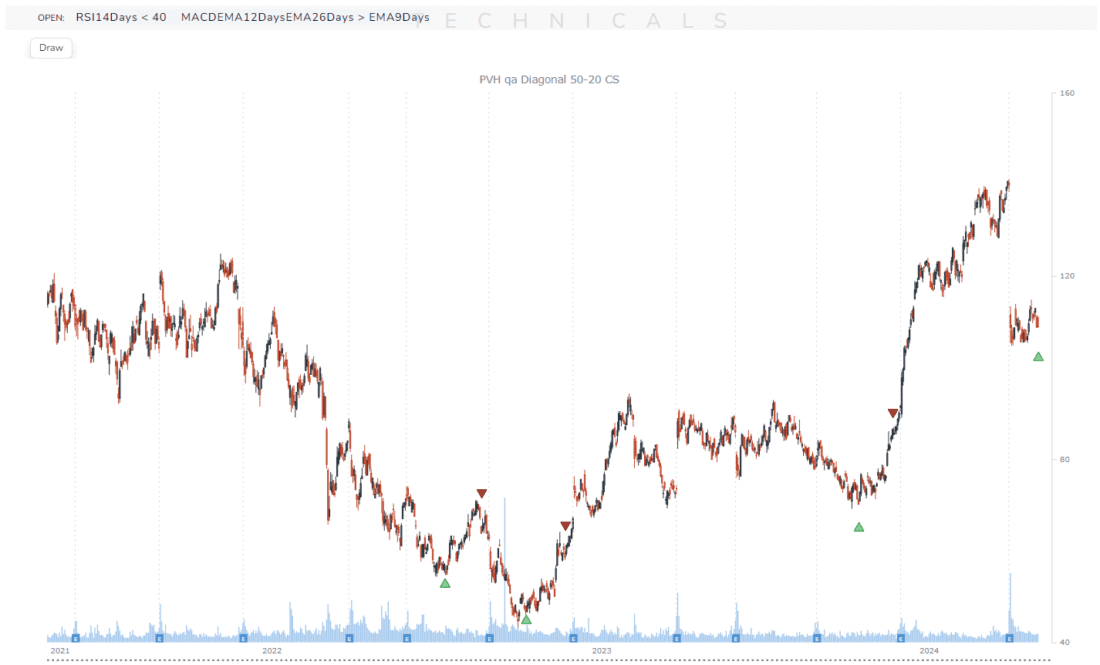Click the red sell marker before the late-2023 breakout
The width and height of the screenshot is (1100, 665).
point(893,411)
